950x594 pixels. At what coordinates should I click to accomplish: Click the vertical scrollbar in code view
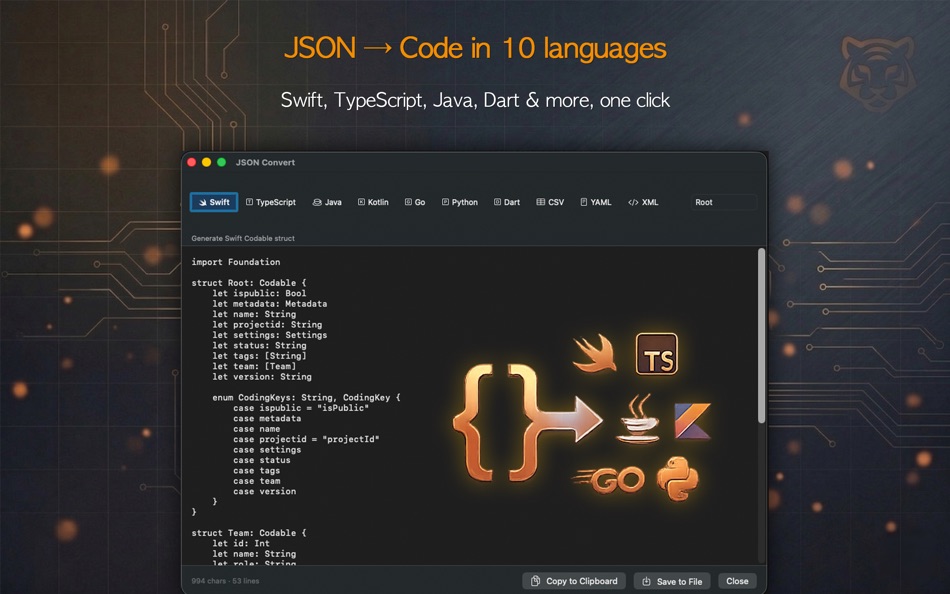pyautogui.click(x=762, y=335)
